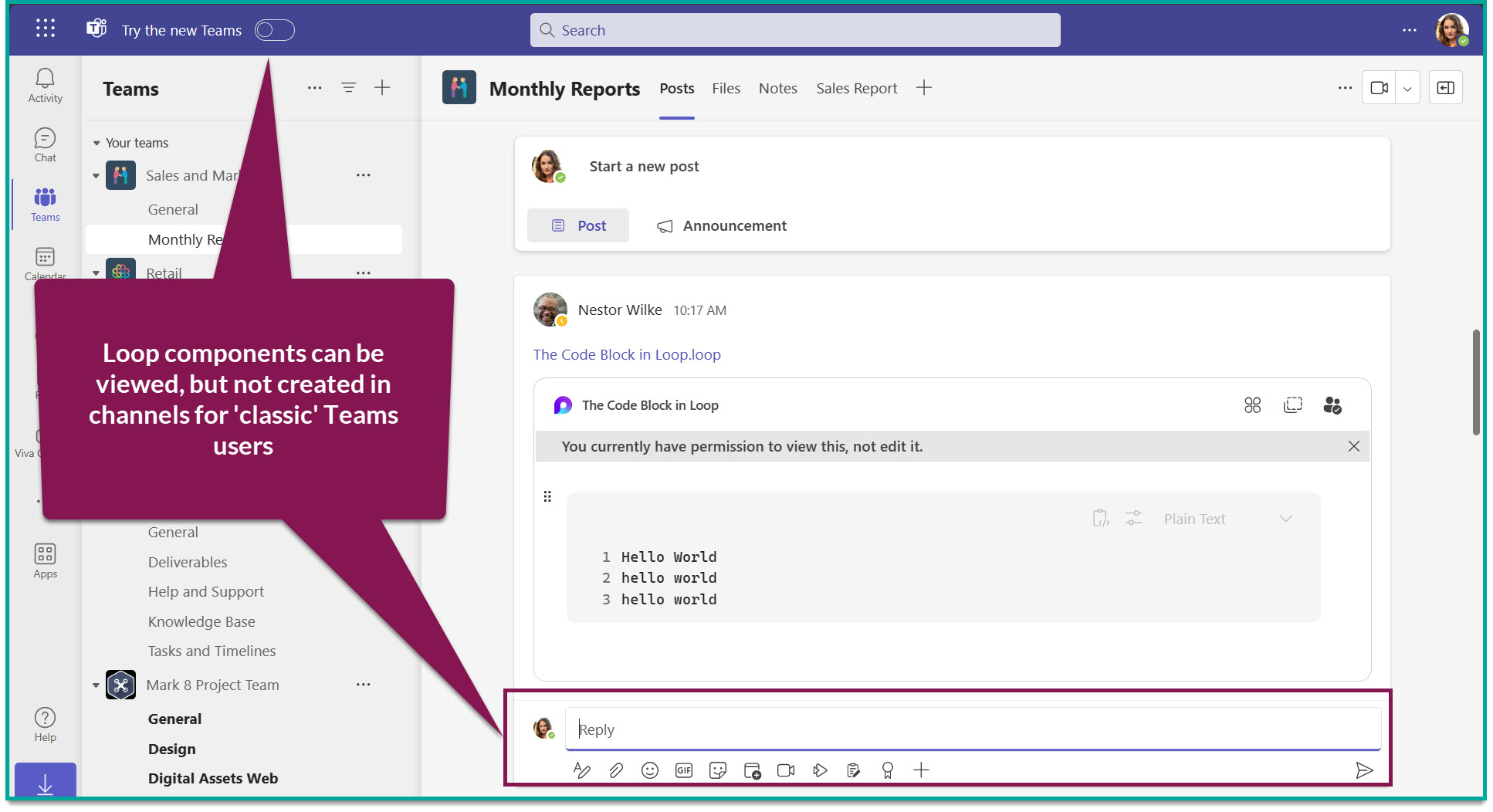Click the Post button to start a post
The height and width of the screenshot is (812, 1493).
[x=577, y=225]
